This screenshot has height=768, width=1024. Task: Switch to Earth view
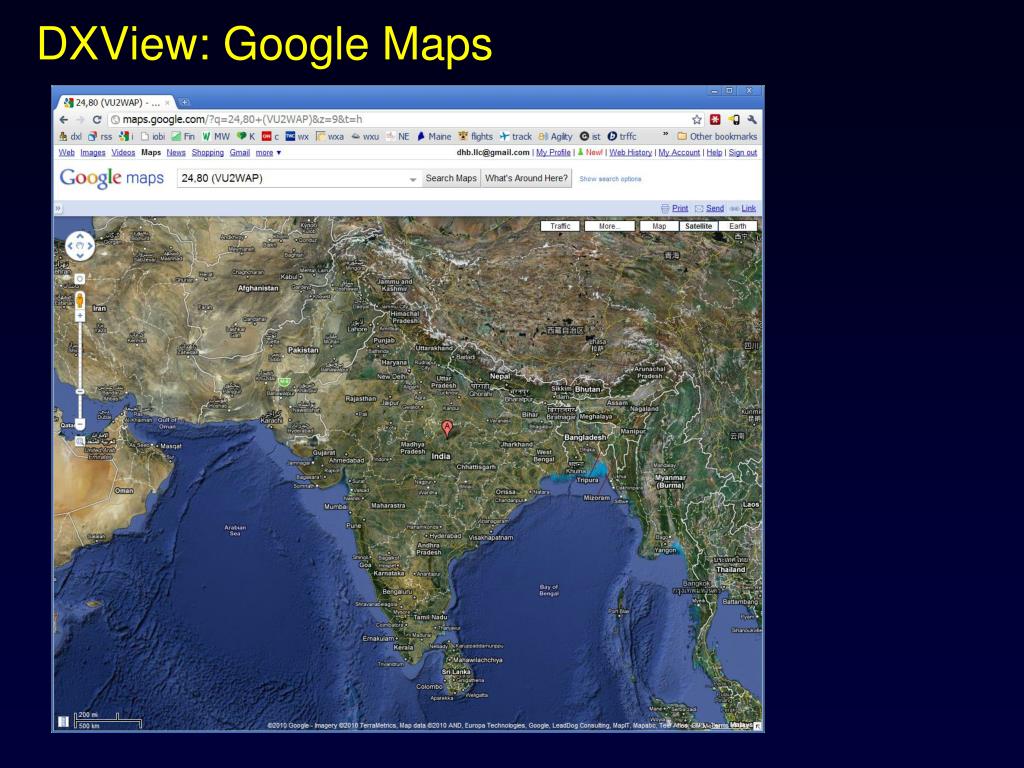737,226
